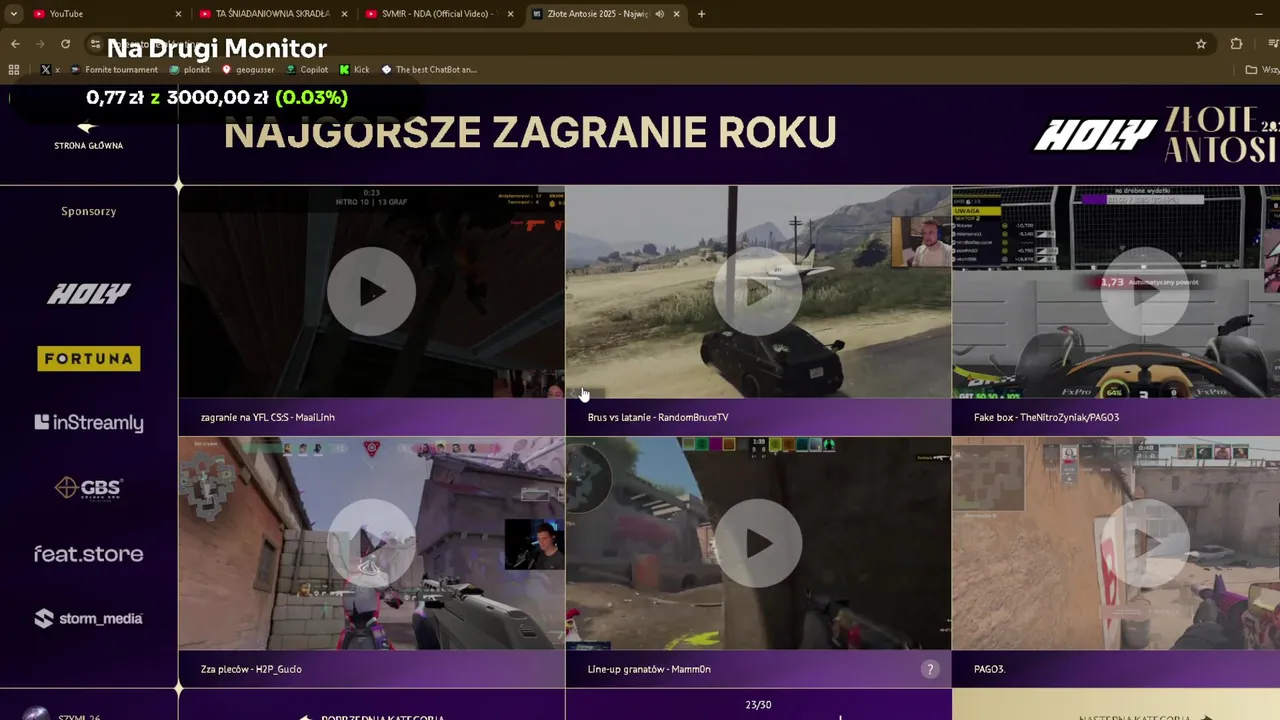Viewport: 1280px width, 720px height.
Task: Minimize the browser window
Action: (x=1259, y=14)
